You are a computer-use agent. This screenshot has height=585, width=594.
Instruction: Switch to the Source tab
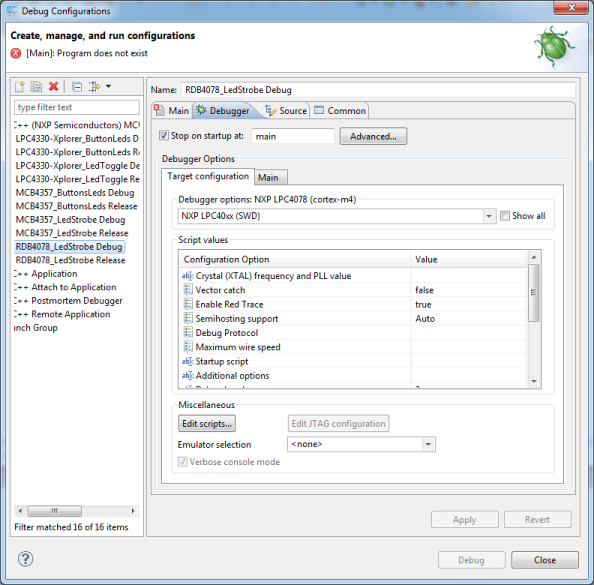click(x=286, y=111)
